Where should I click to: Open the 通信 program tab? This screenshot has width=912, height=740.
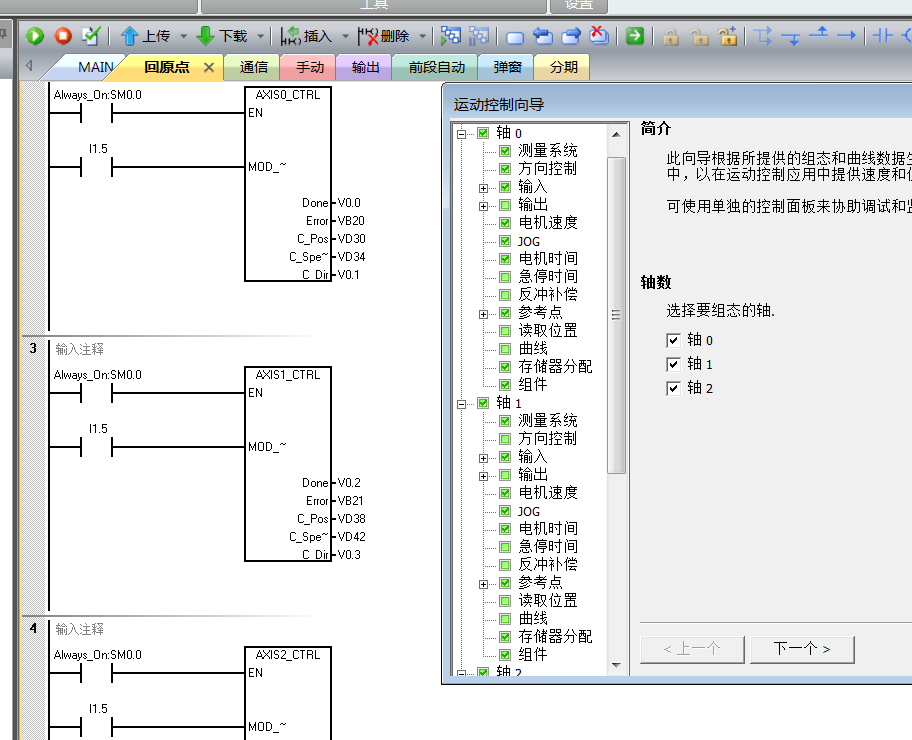(254, 68)
